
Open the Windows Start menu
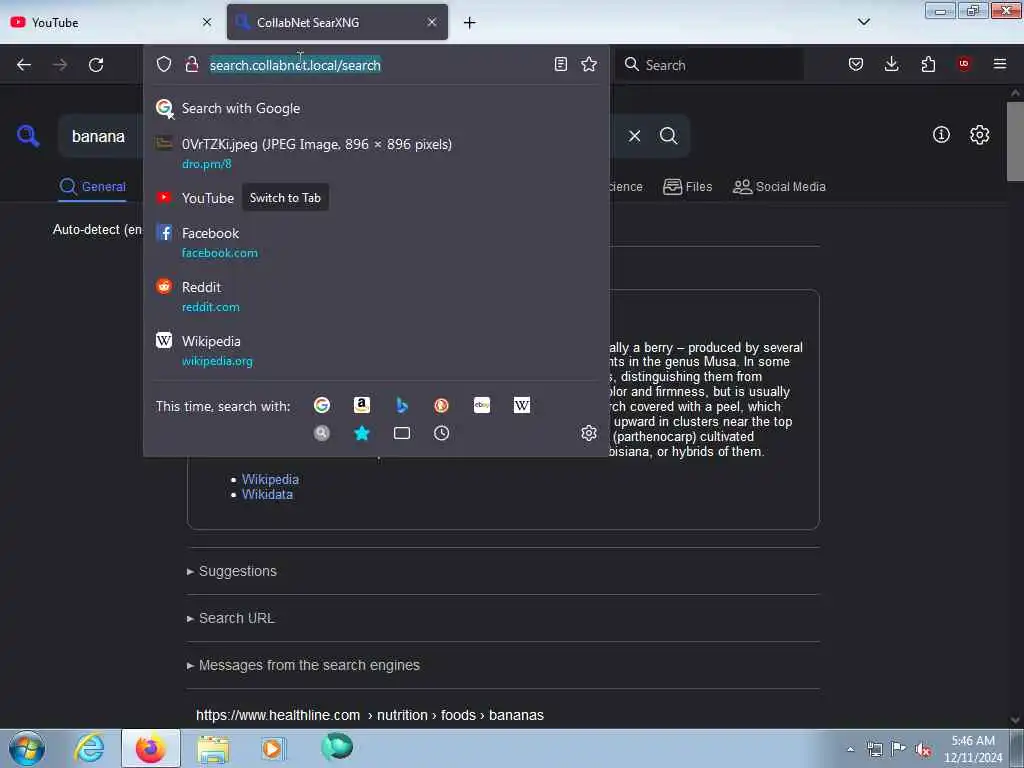(27, 748)
